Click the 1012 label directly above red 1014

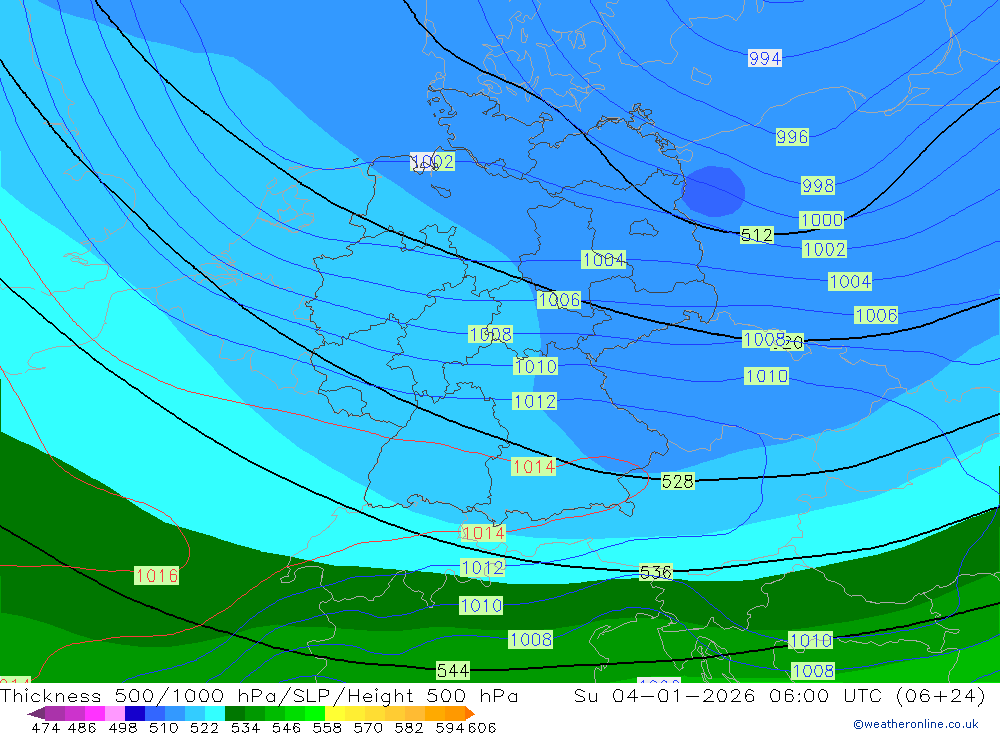[x=534, y=401]
